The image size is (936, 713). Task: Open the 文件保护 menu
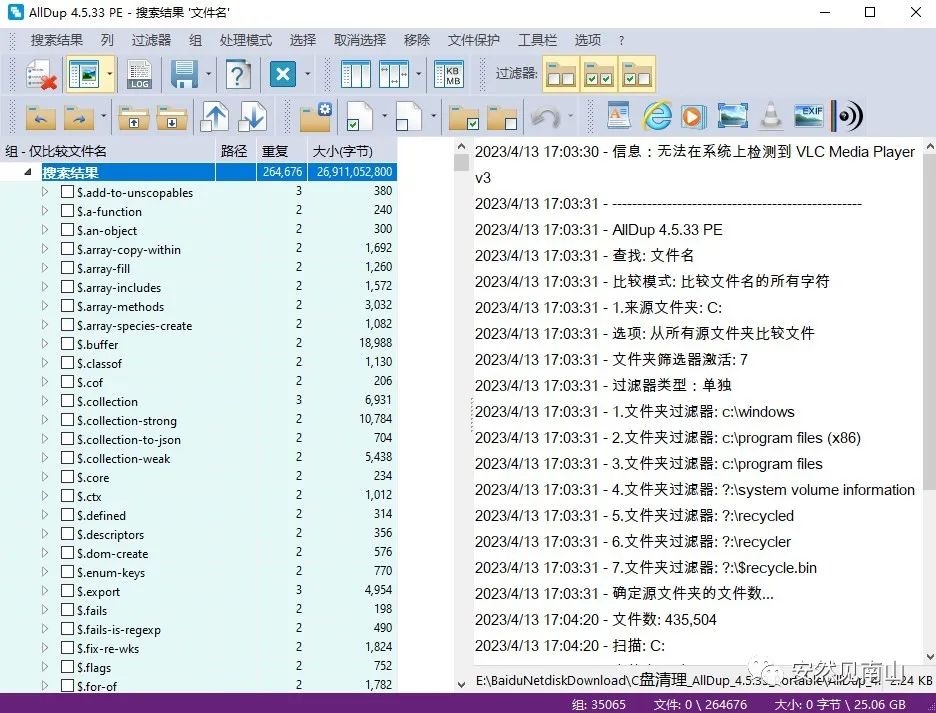473,40
